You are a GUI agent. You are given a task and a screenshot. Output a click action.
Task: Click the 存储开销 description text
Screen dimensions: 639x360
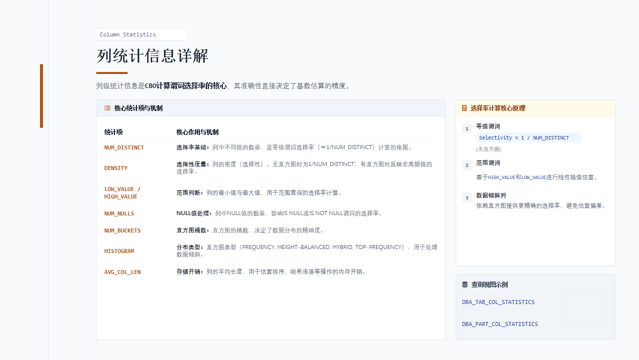point(272,272)
